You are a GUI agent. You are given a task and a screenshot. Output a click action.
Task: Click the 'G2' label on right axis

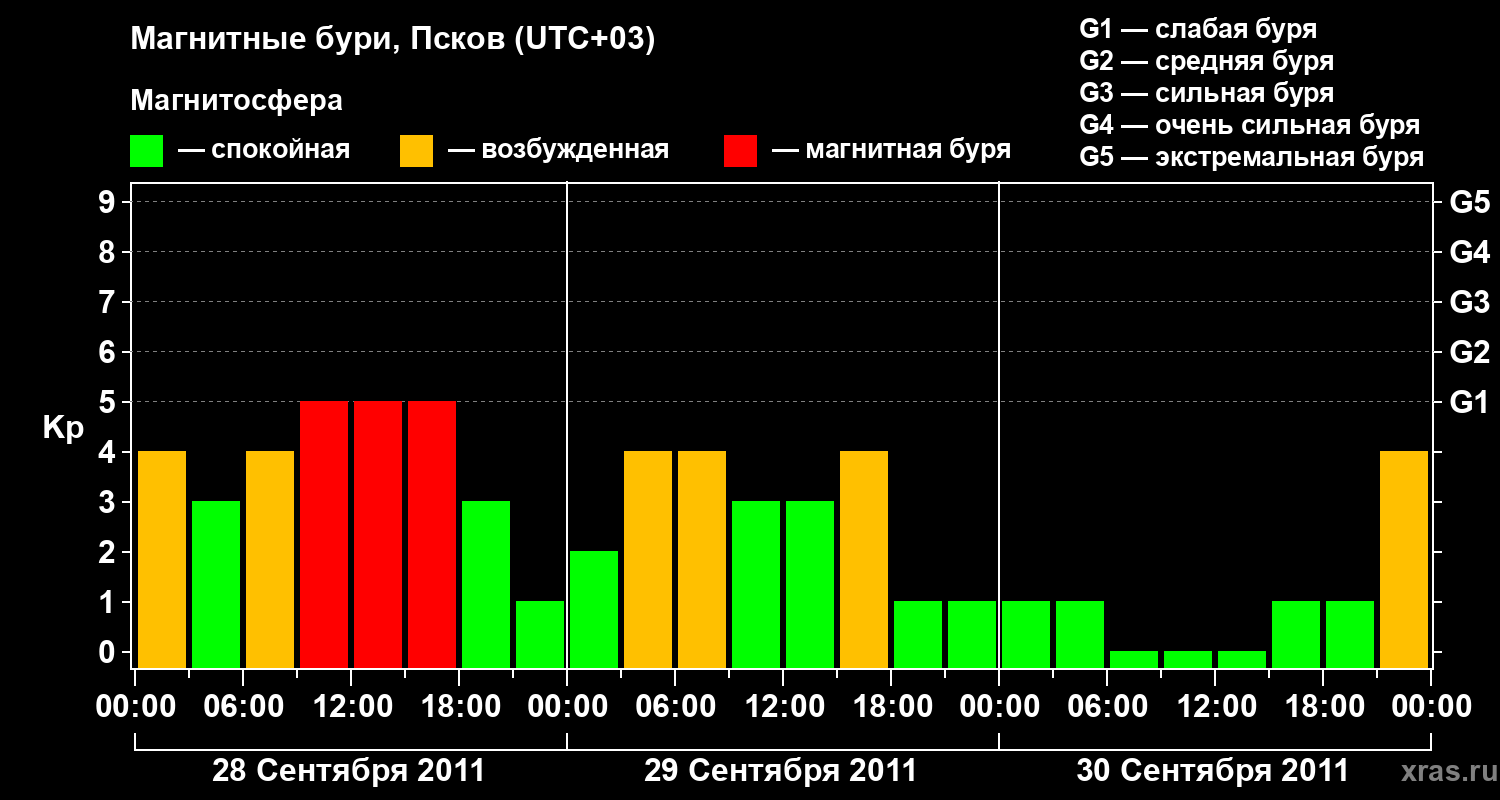pyautogui.click(x=1469, y=353)
